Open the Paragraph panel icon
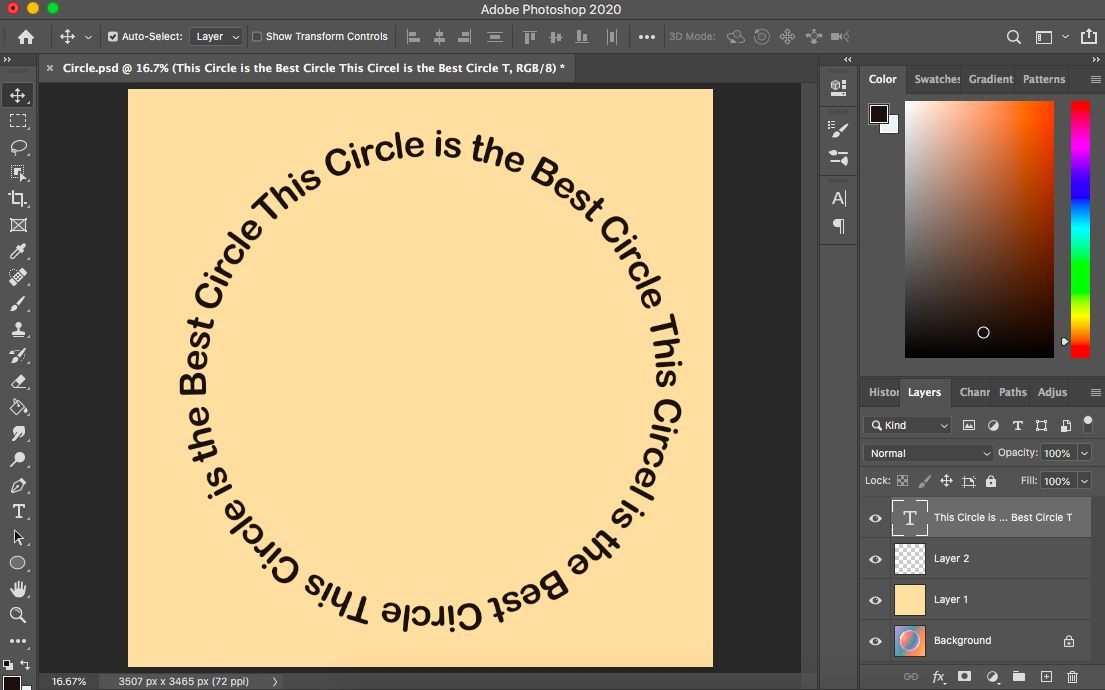The width and height of the screenshot is (1105, 690). click(839, 226)
